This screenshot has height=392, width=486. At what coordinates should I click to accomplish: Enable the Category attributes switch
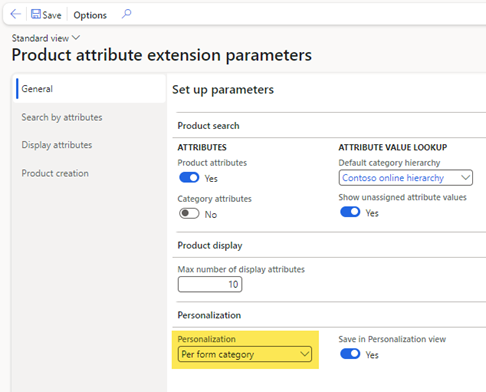(189, 213)
